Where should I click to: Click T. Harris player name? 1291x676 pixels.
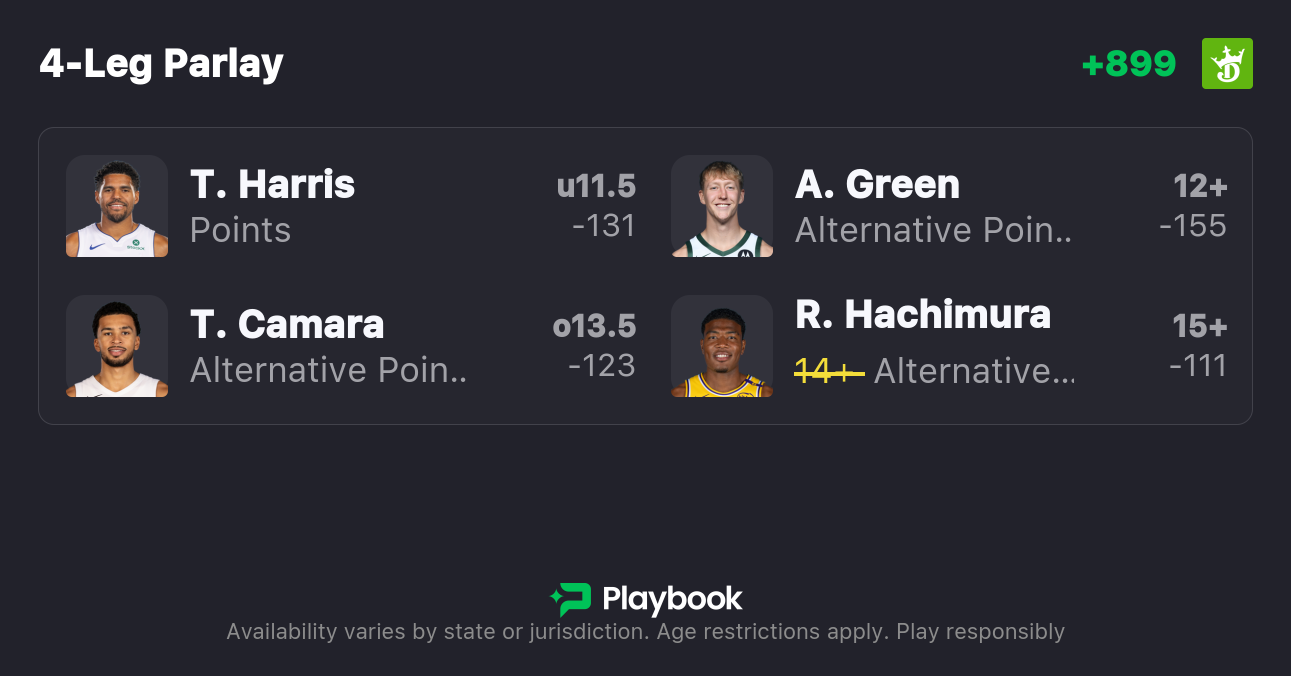click(x=272, y=185)
